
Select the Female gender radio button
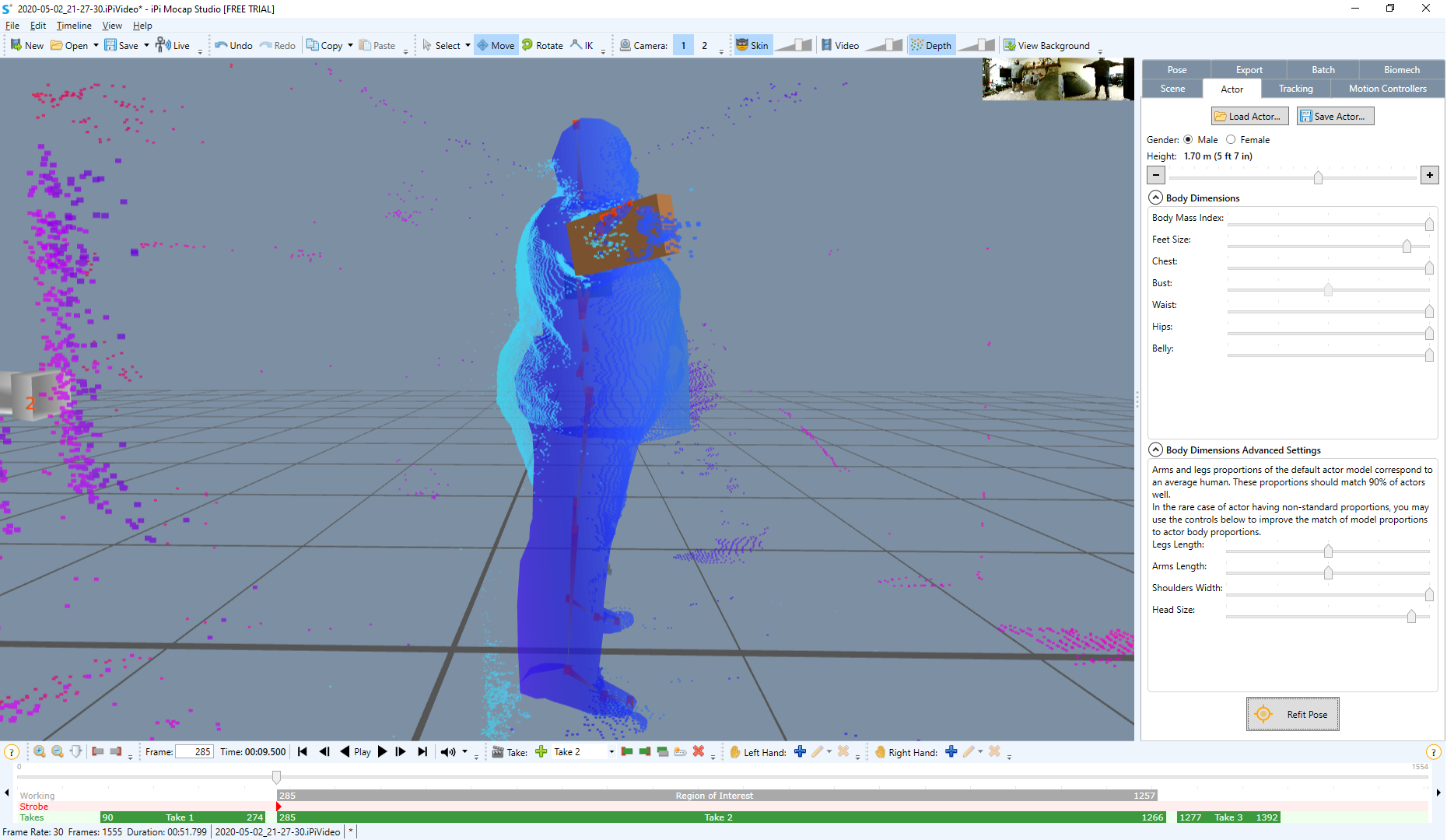coord(1231,140)
